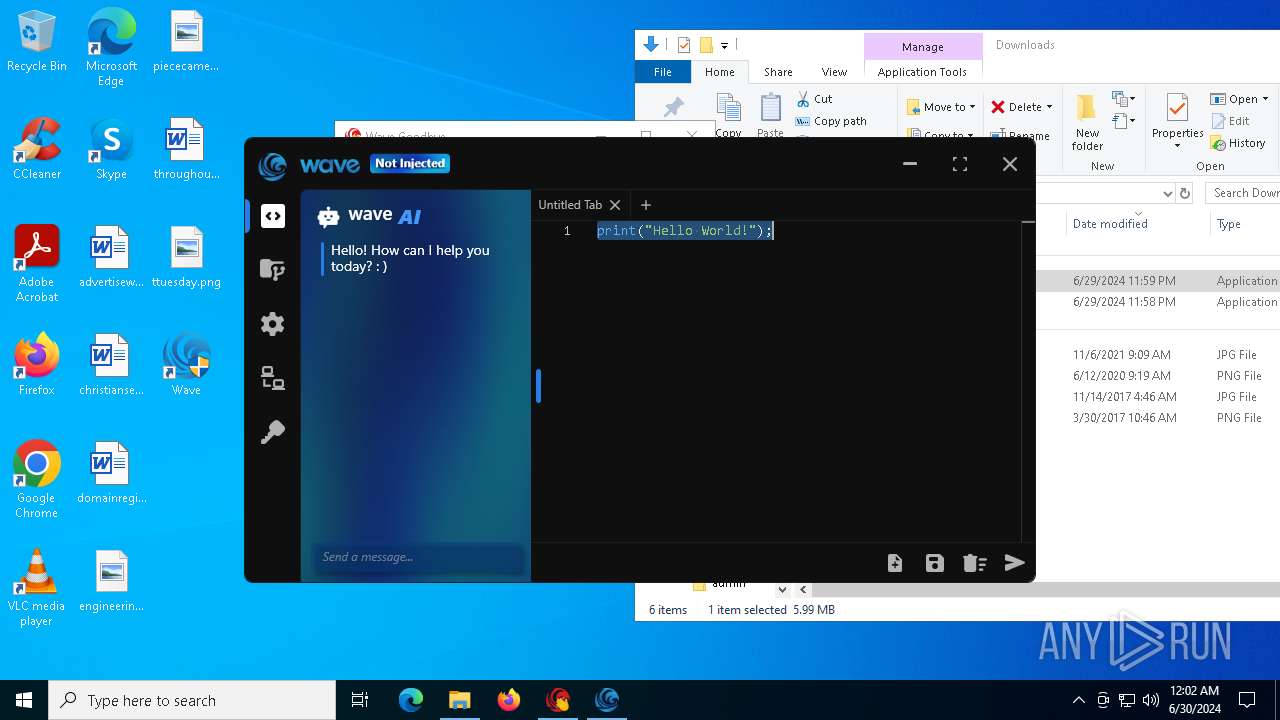Open the key icon in Wave sidebar

point(273,432)
